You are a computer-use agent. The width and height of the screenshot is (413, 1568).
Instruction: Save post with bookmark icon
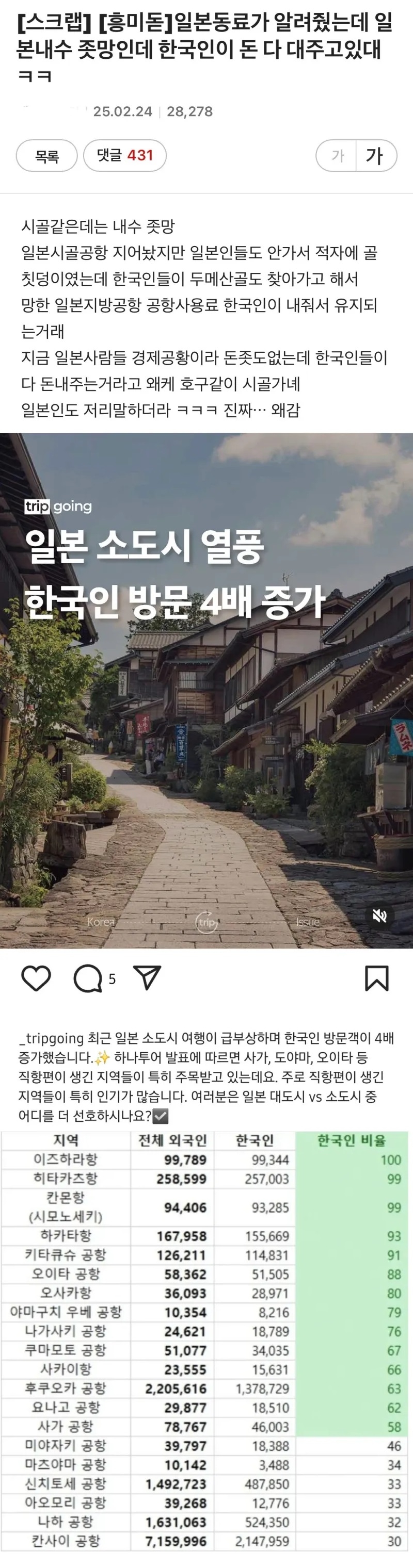[376, 978]
